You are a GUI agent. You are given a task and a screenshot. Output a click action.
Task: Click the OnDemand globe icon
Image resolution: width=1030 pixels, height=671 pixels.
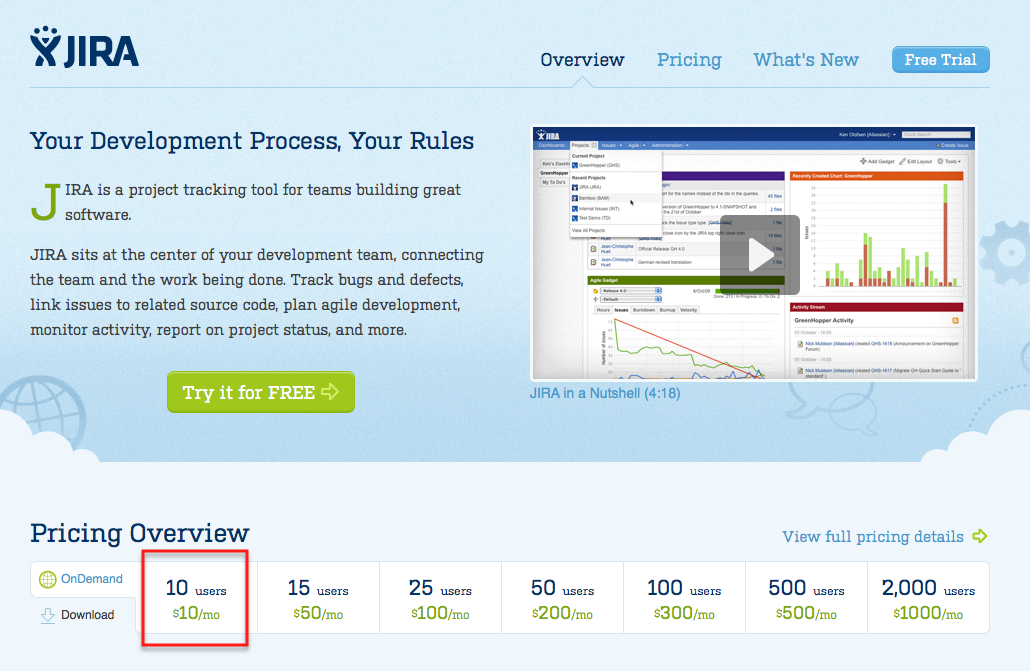pos(47,579)
